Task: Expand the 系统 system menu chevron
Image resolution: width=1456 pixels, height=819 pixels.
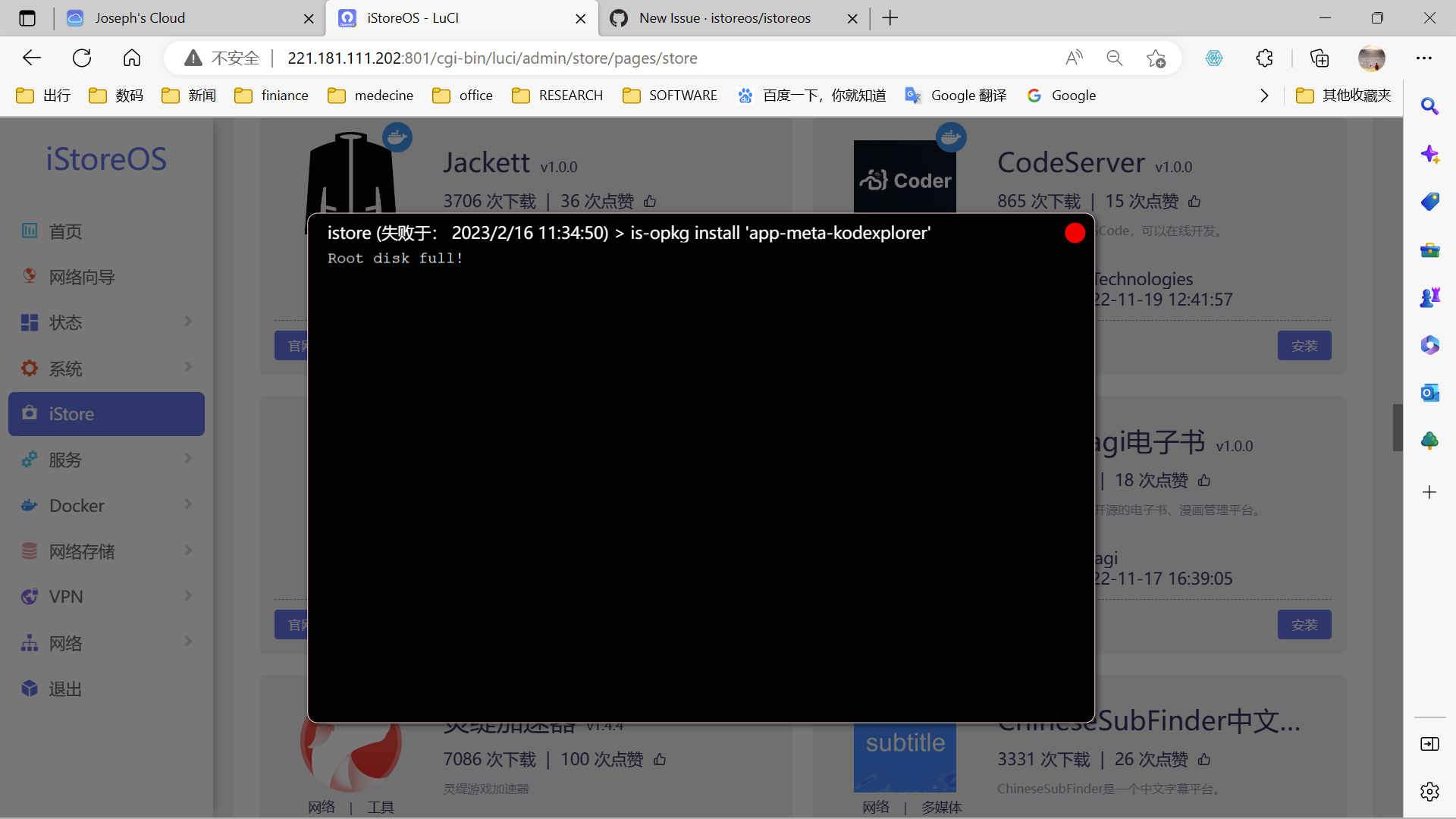Action: click(x=188, y=368)
